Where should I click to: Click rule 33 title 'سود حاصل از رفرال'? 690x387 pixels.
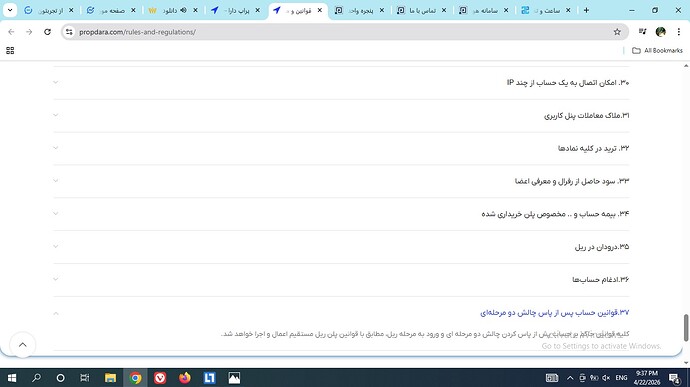[572, 181]
